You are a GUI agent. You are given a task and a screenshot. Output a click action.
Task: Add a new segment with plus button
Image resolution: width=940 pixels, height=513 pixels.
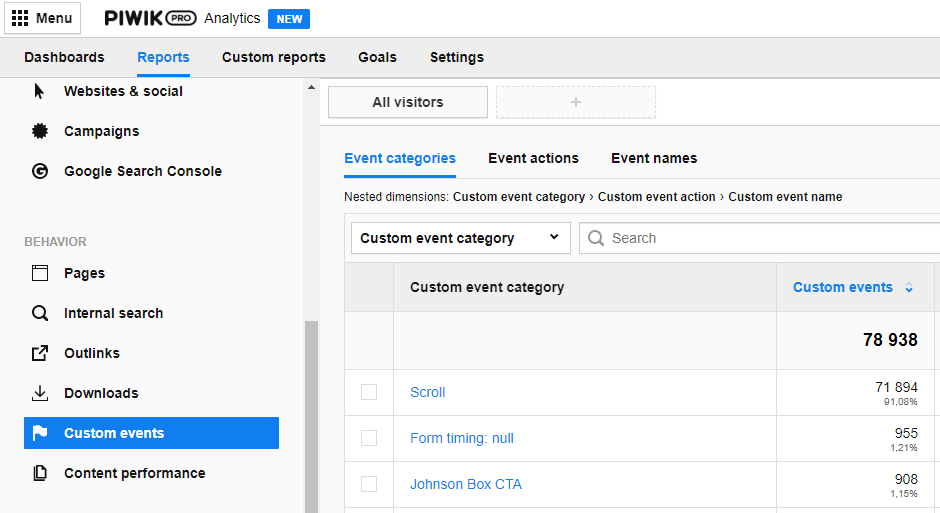point(575,102)
